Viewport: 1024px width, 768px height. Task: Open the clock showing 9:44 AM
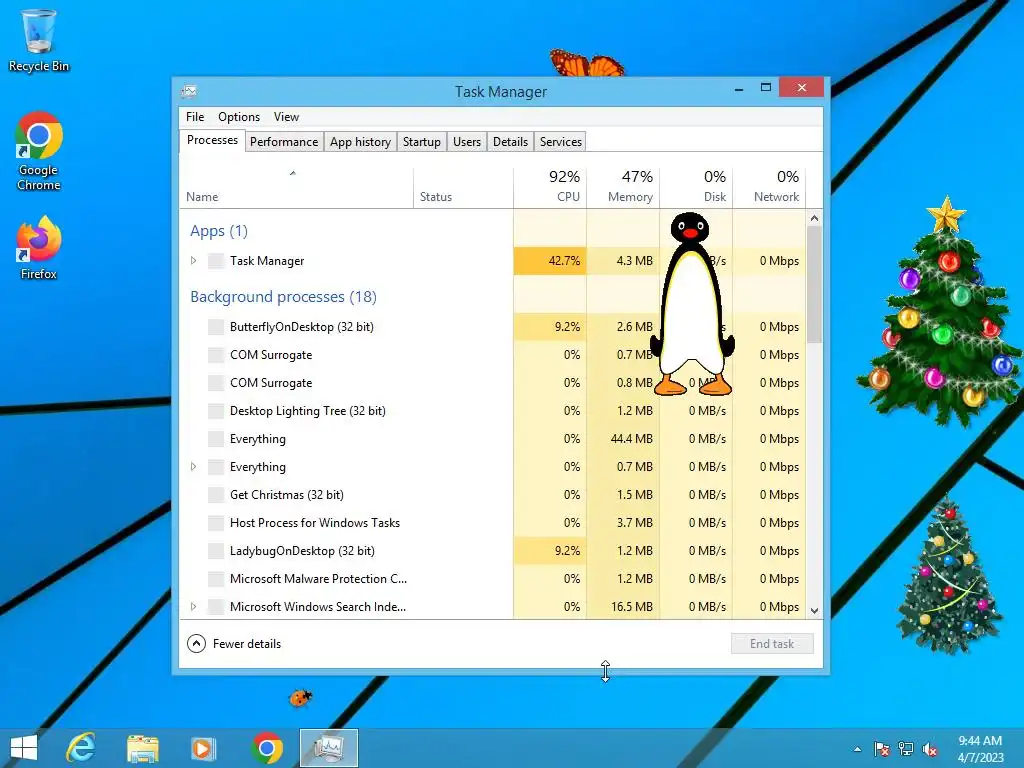[x=980, y=749]
